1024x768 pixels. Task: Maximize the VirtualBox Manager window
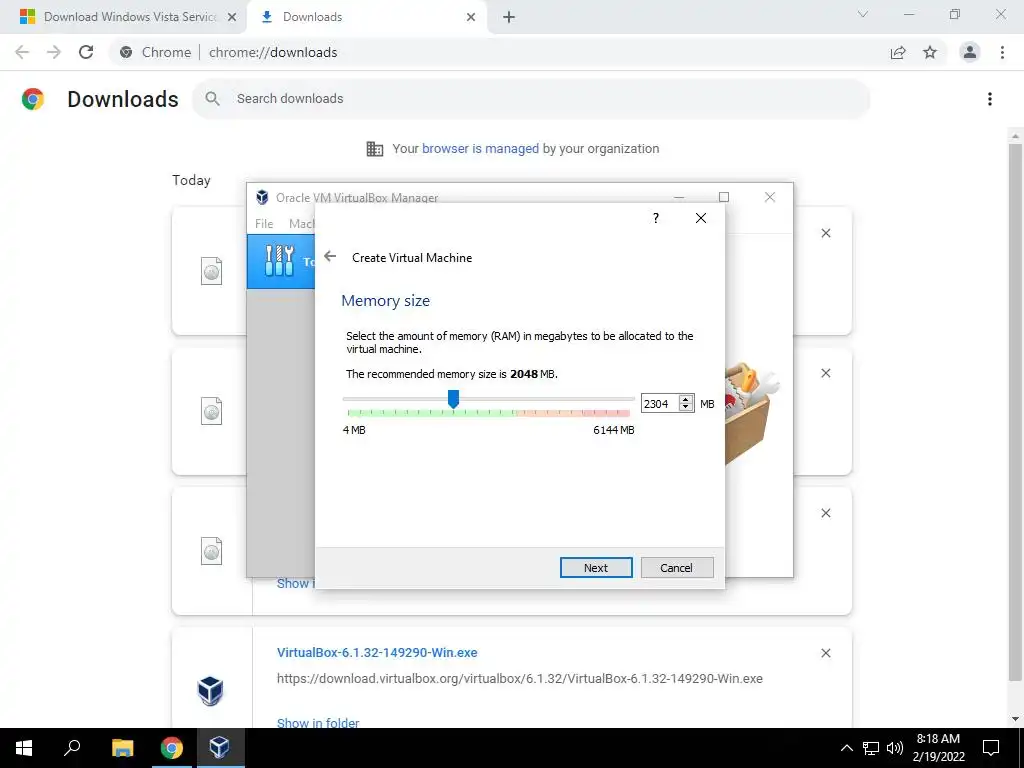tap(724, 197)
